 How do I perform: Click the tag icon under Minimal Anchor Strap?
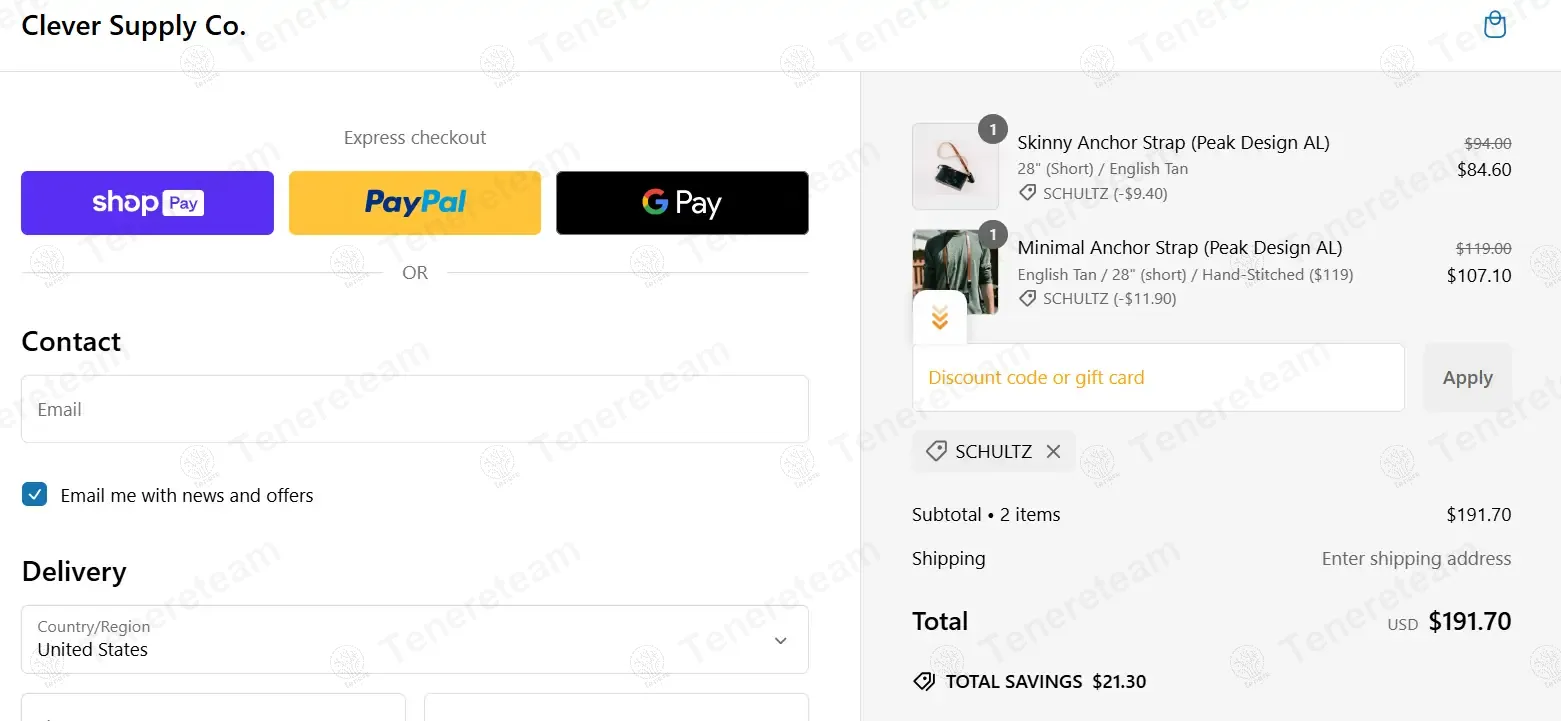1027,298
